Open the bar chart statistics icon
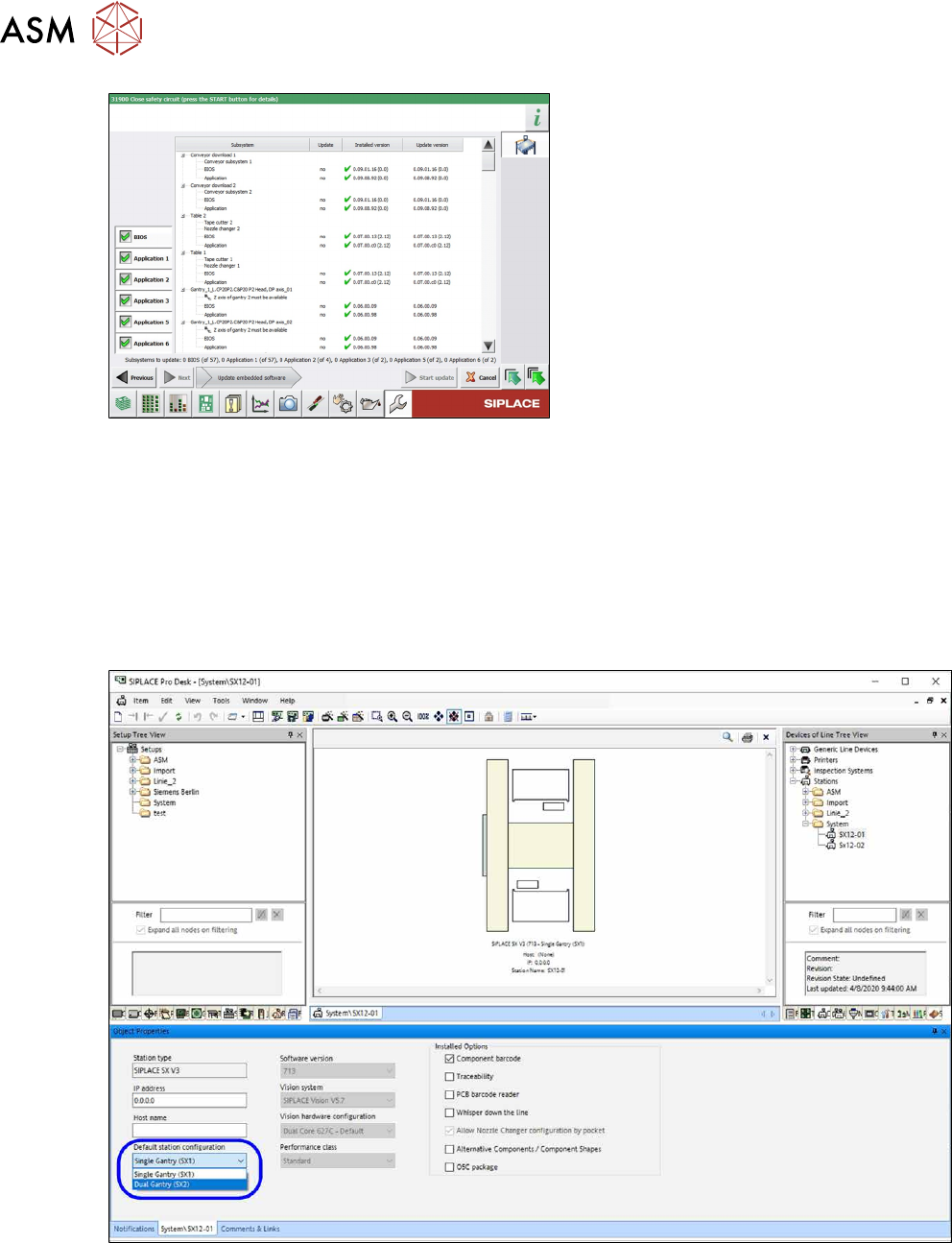 178,404
